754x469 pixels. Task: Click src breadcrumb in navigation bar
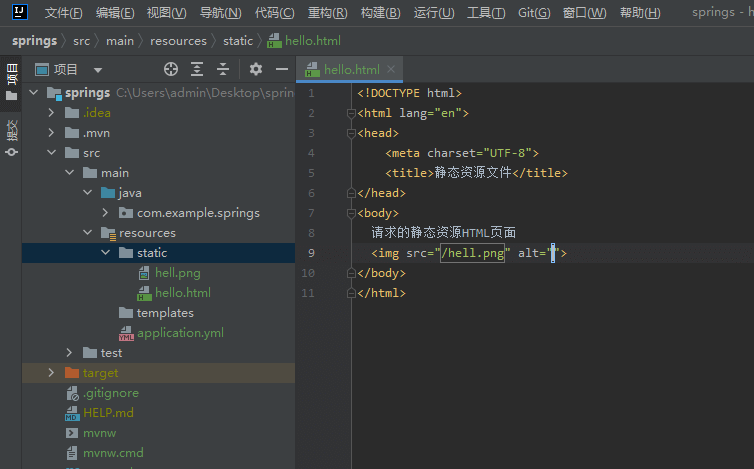pos(82,41)
